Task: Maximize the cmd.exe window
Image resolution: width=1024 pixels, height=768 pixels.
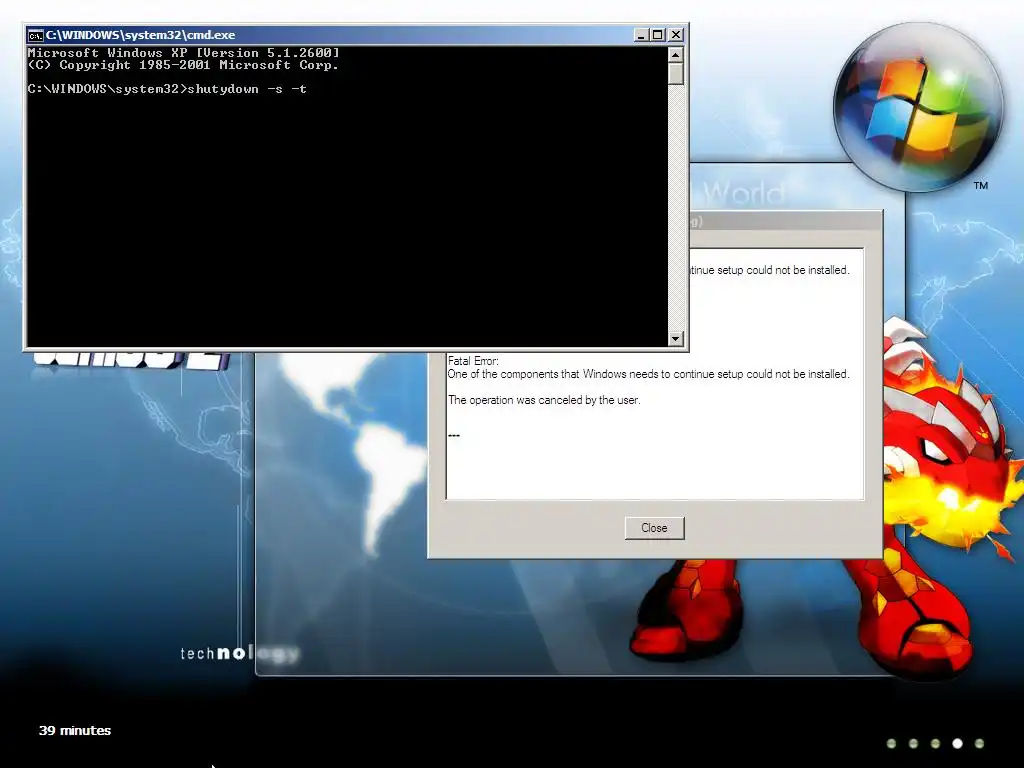Action: (x=658, y=35)
